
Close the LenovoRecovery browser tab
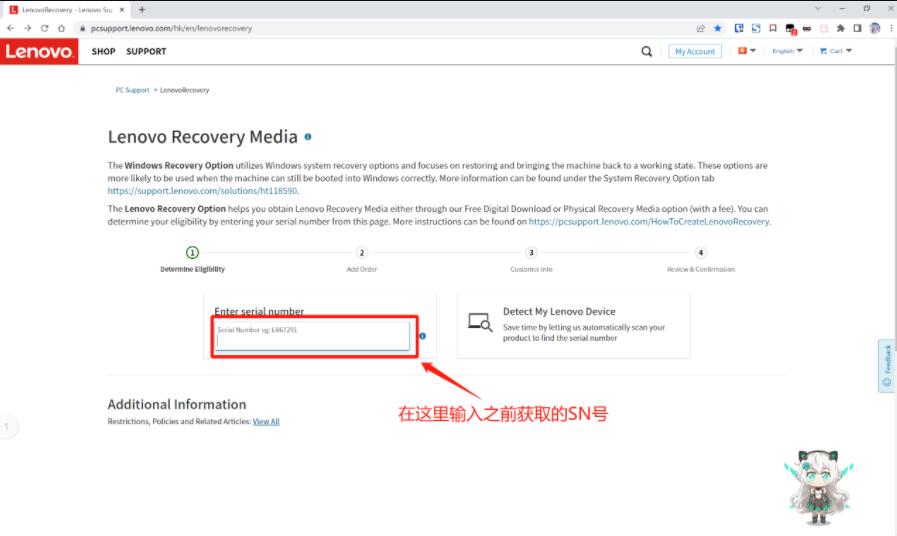[x=122, y=10]
